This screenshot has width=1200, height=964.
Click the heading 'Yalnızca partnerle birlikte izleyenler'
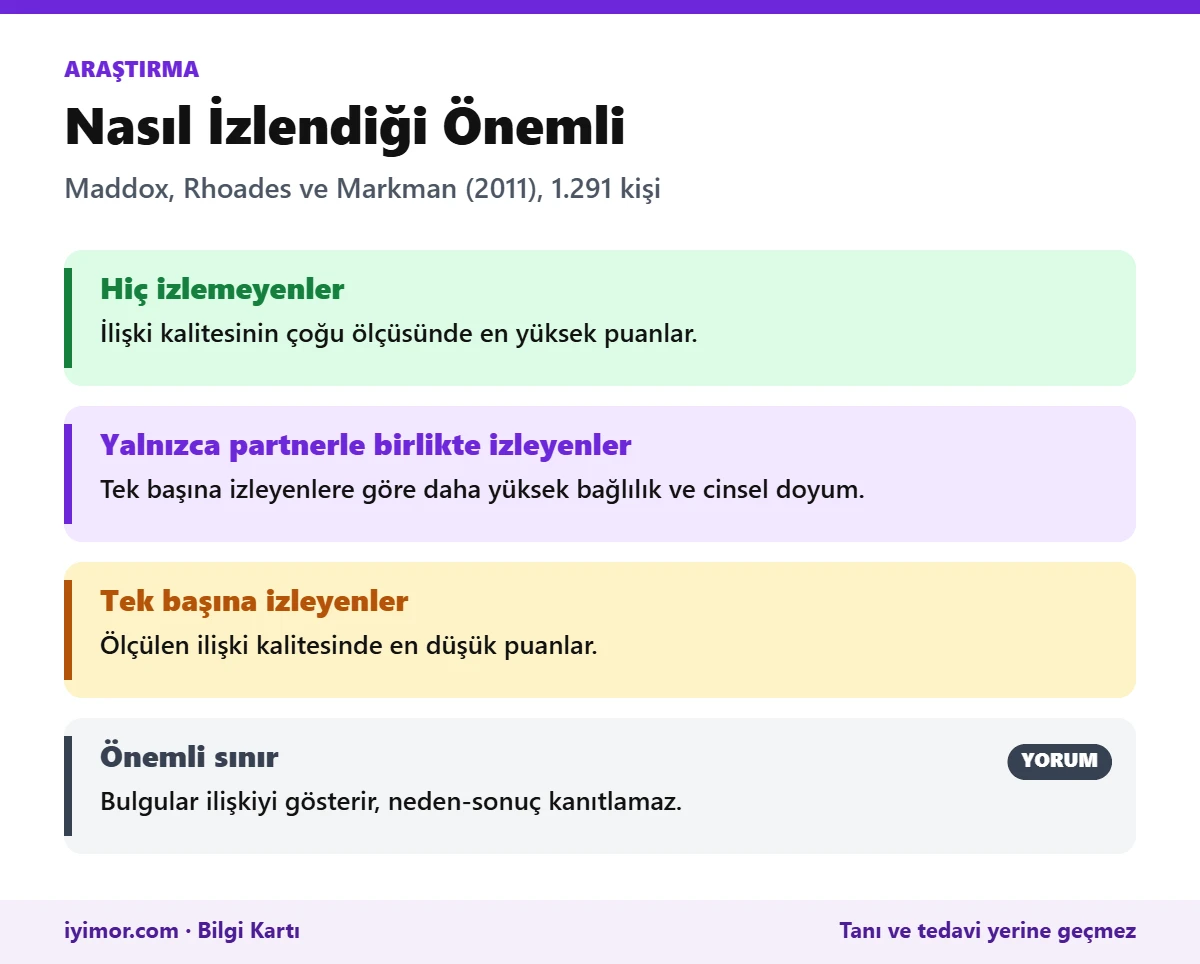(366, 445)
